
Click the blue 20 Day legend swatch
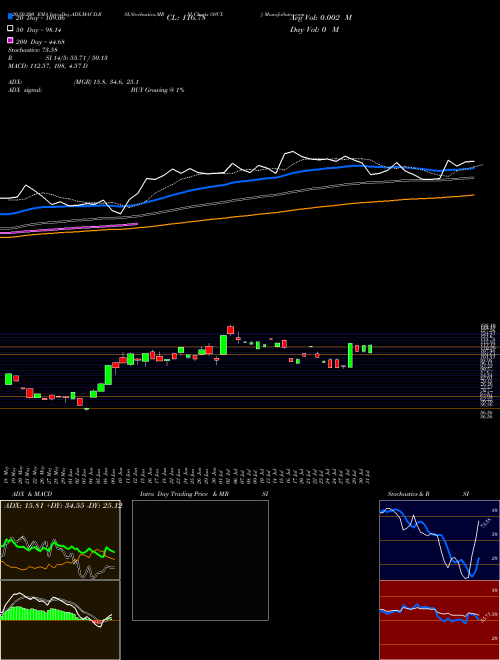point(10,17)
